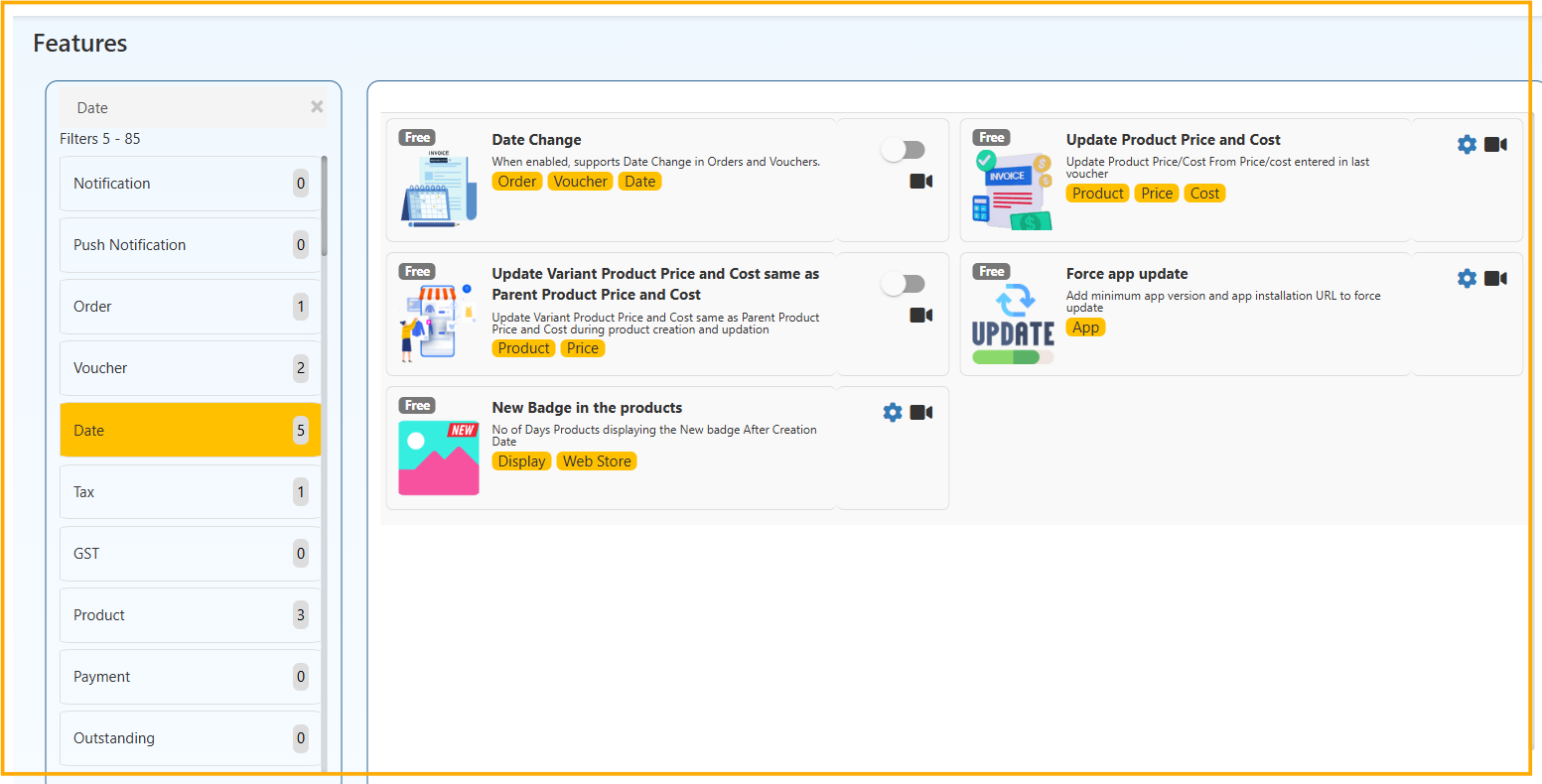Play video for Update Product Price and Cost
This screenshot has width=1542, height=784.
click(x=1495, y=145)
